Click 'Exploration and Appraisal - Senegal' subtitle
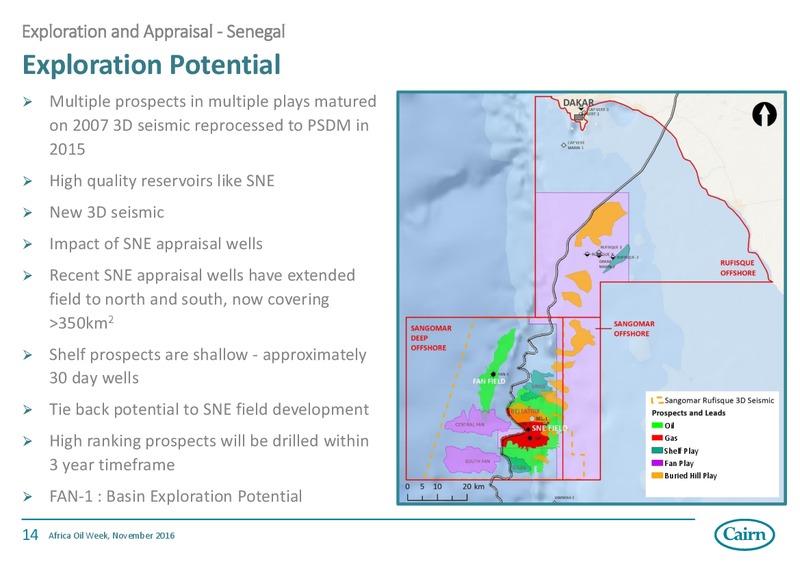Viewport: 800px width, 566px height. [153, 32]
